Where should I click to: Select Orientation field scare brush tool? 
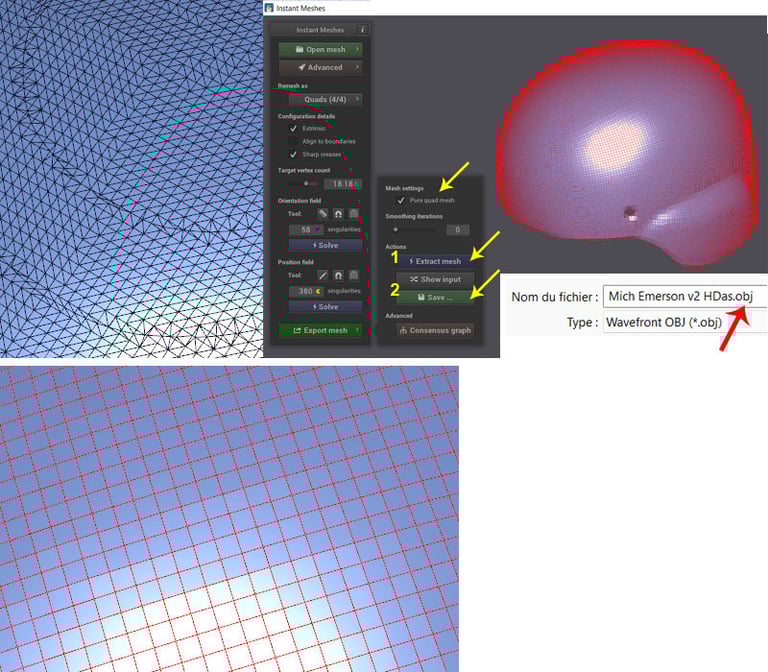point(354,214)
